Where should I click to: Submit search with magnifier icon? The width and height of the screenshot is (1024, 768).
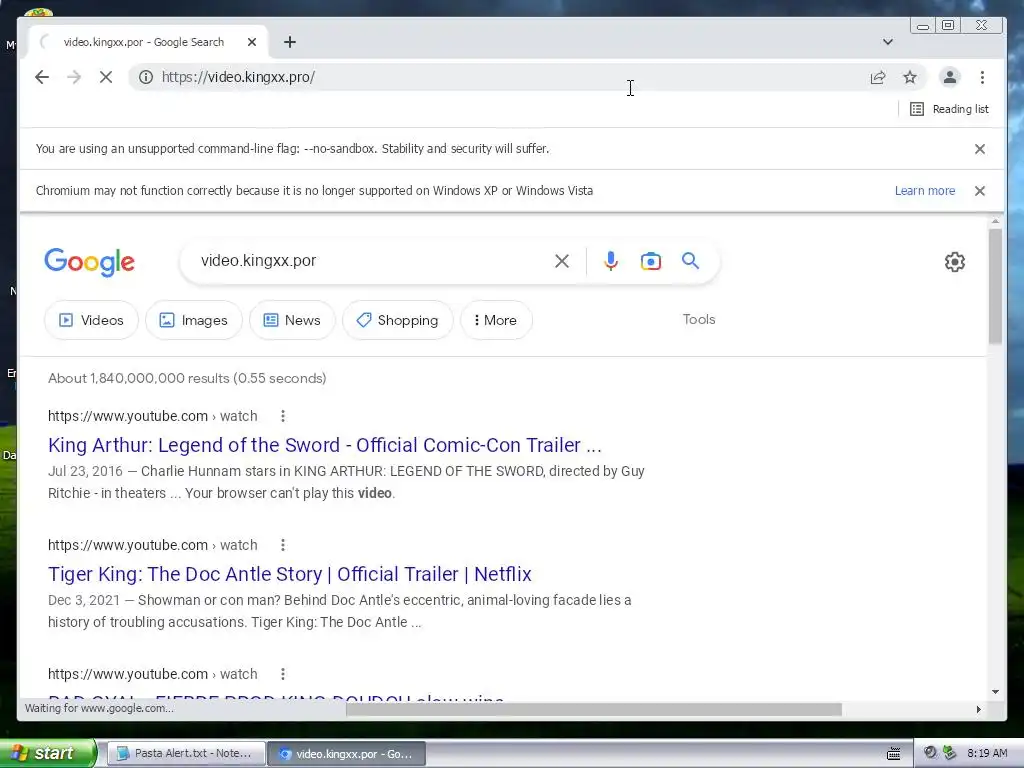tap(690, 261)
